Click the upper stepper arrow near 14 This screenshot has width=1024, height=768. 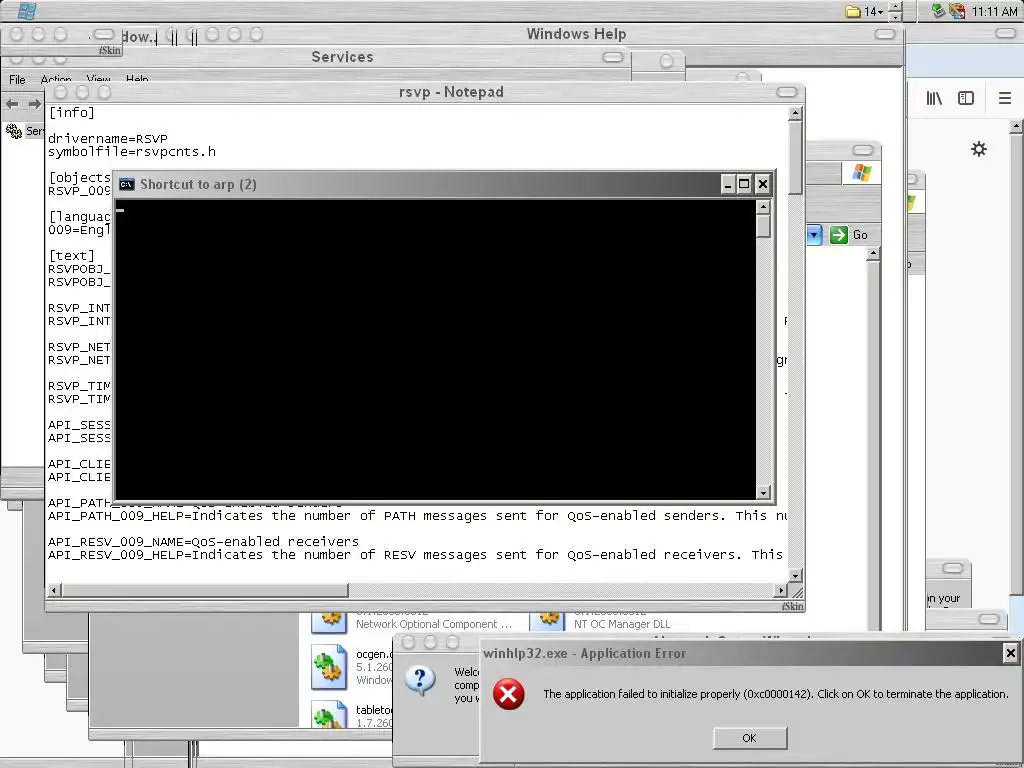click(895, 7)
